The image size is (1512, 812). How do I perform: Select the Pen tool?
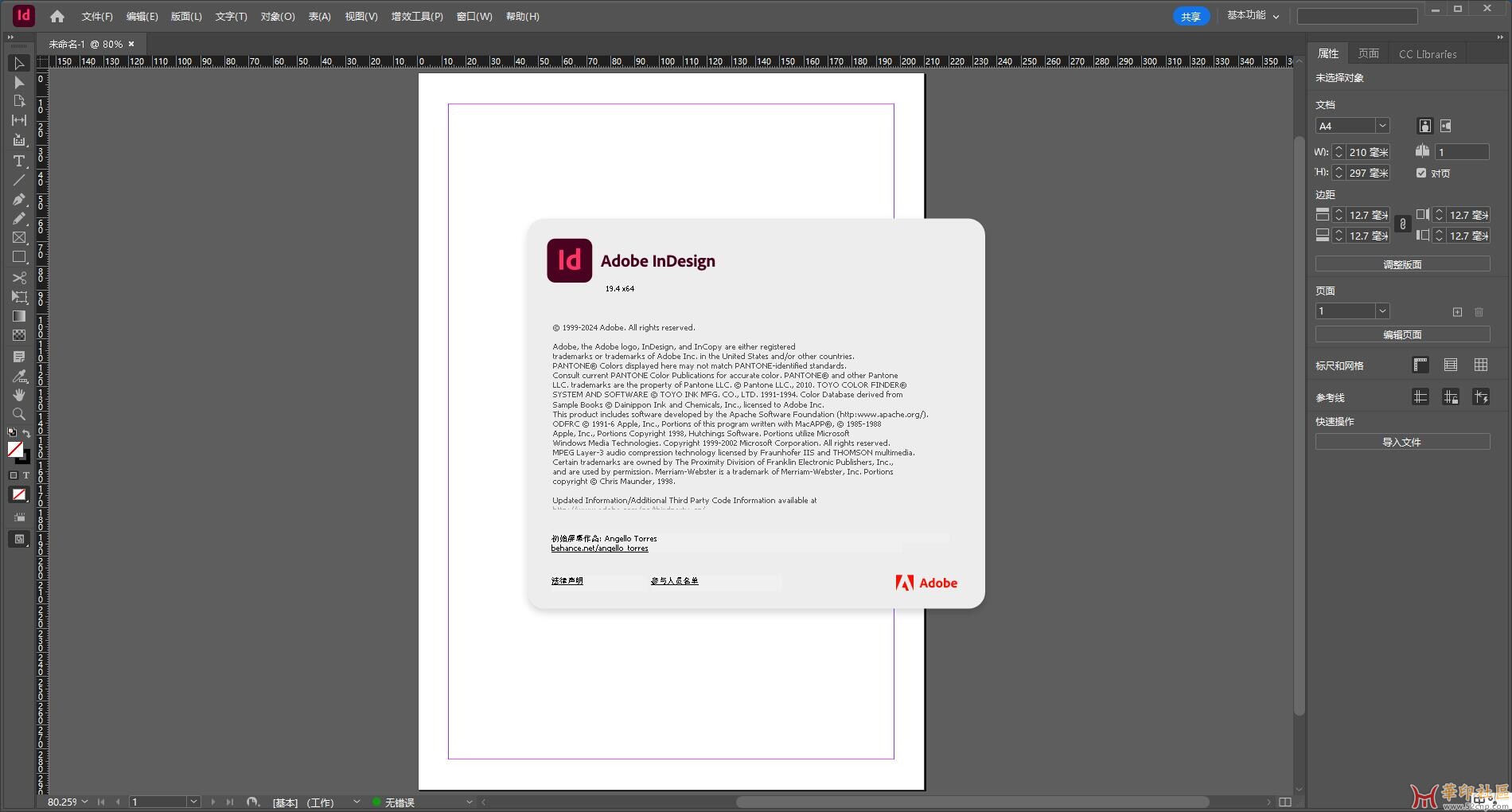19,199
